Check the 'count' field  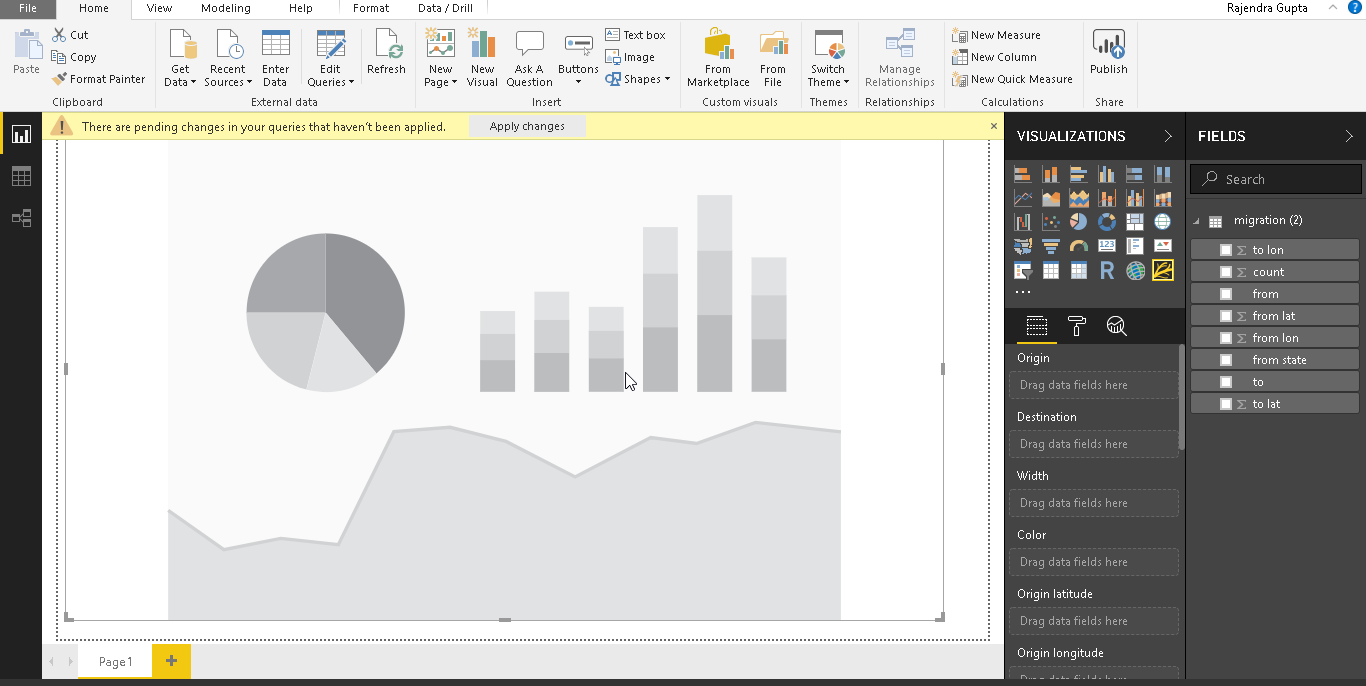tap(1226, 272)
